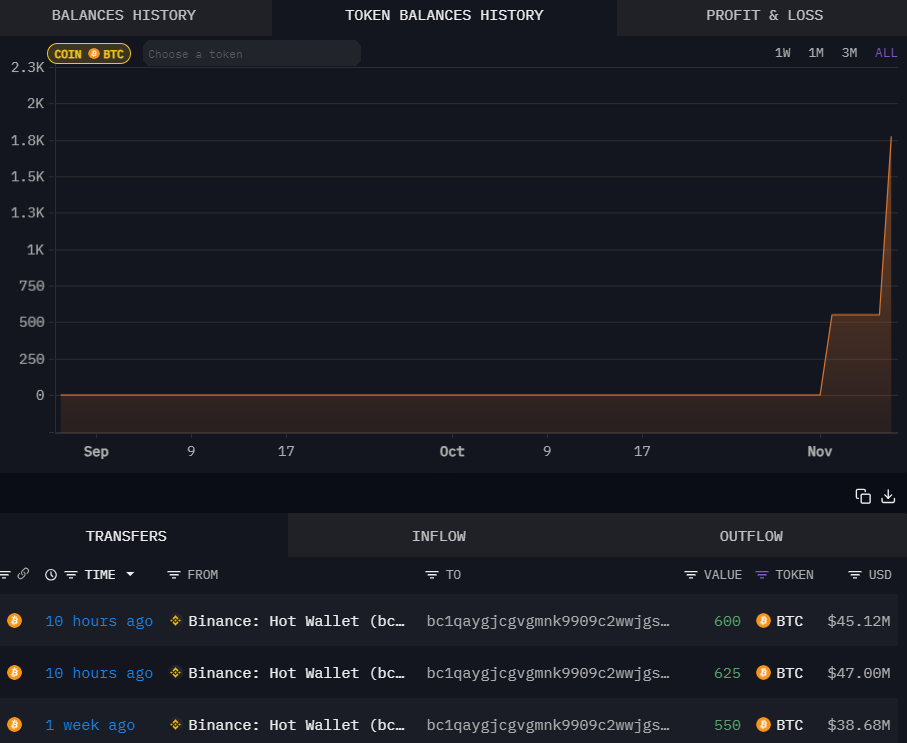Click the COIN BTC token chip

tap(89, 54)
